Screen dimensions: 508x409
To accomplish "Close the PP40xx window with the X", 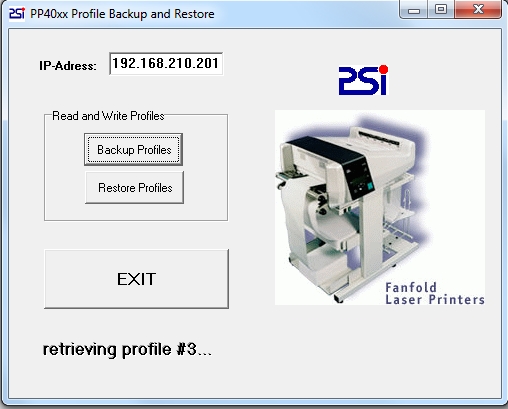I will click(478, 9).
